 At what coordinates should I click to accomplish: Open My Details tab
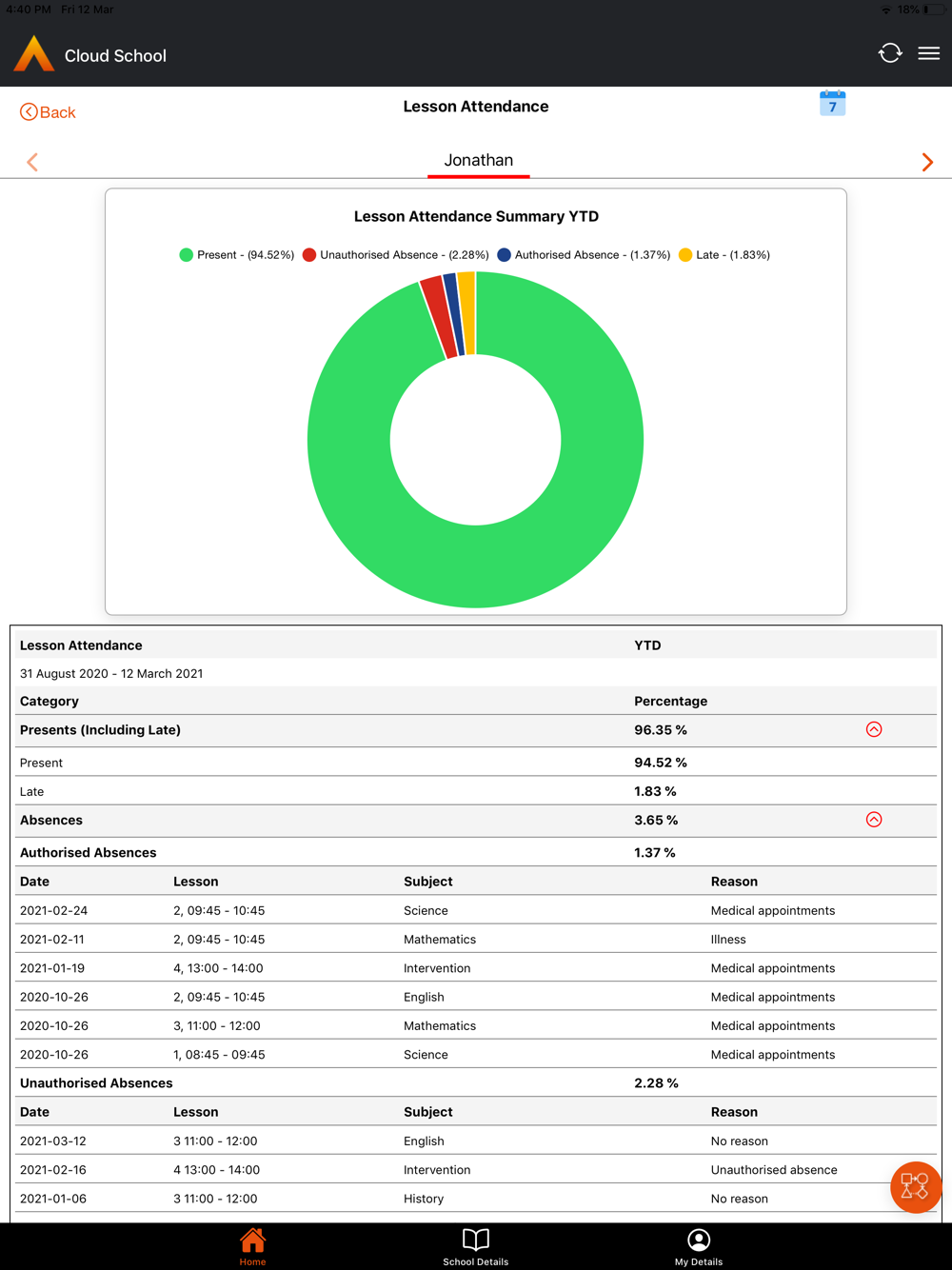coord(699,1245)
